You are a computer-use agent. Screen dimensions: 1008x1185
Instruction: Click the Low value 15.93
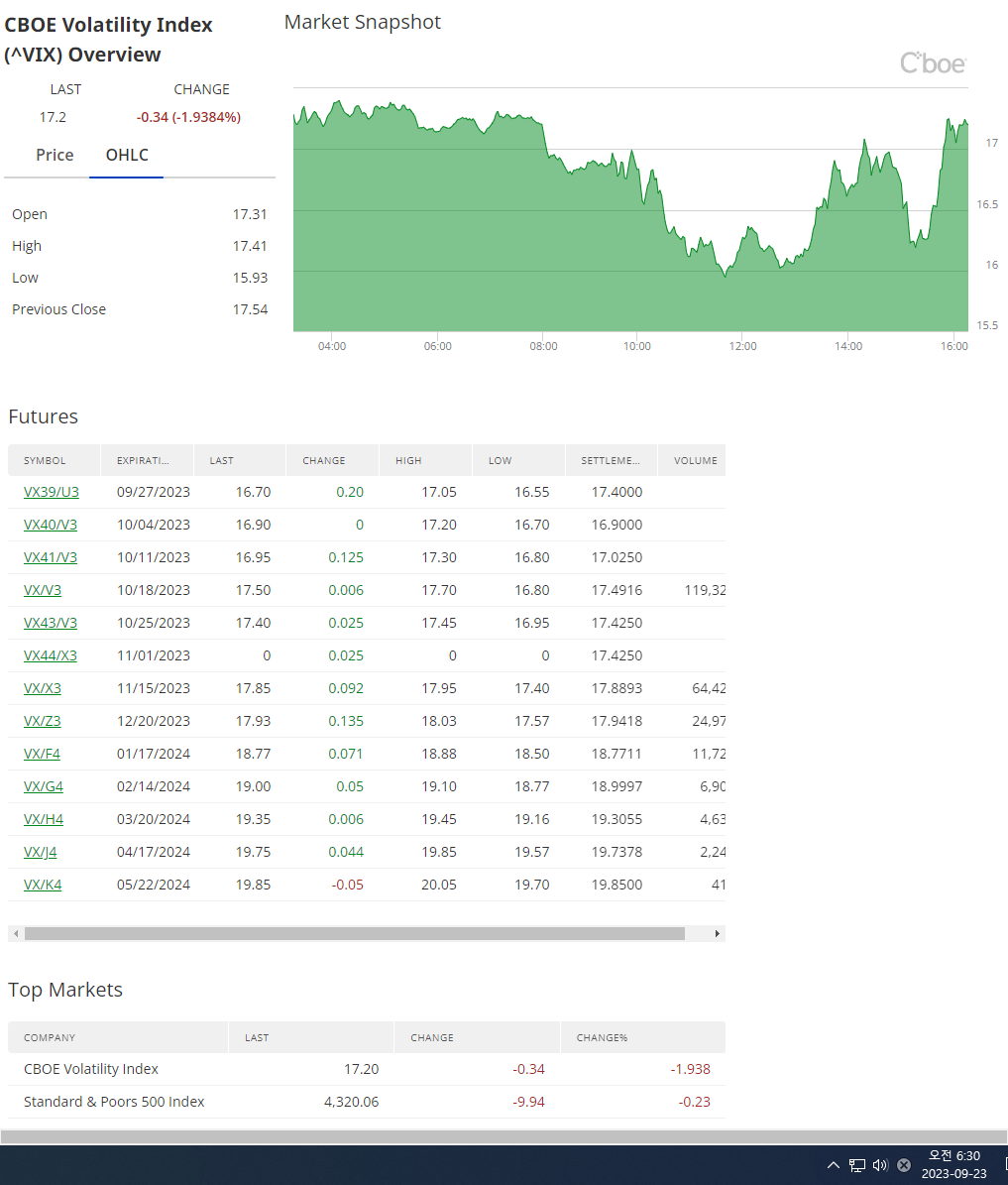click(250, 278)
